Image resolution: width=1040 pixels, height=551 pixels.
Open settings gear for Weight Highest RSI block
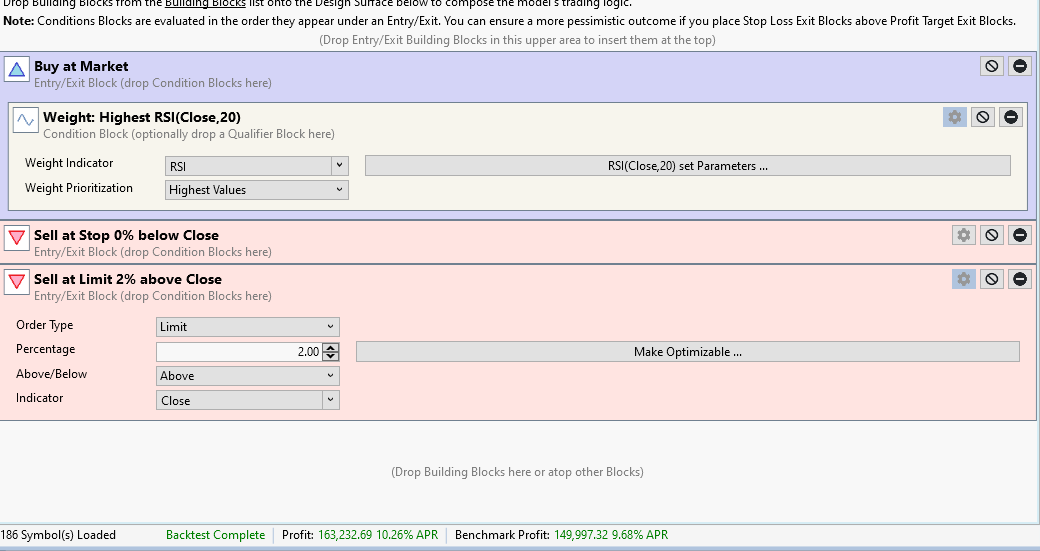pyautogui.click(x=954, y=117)
